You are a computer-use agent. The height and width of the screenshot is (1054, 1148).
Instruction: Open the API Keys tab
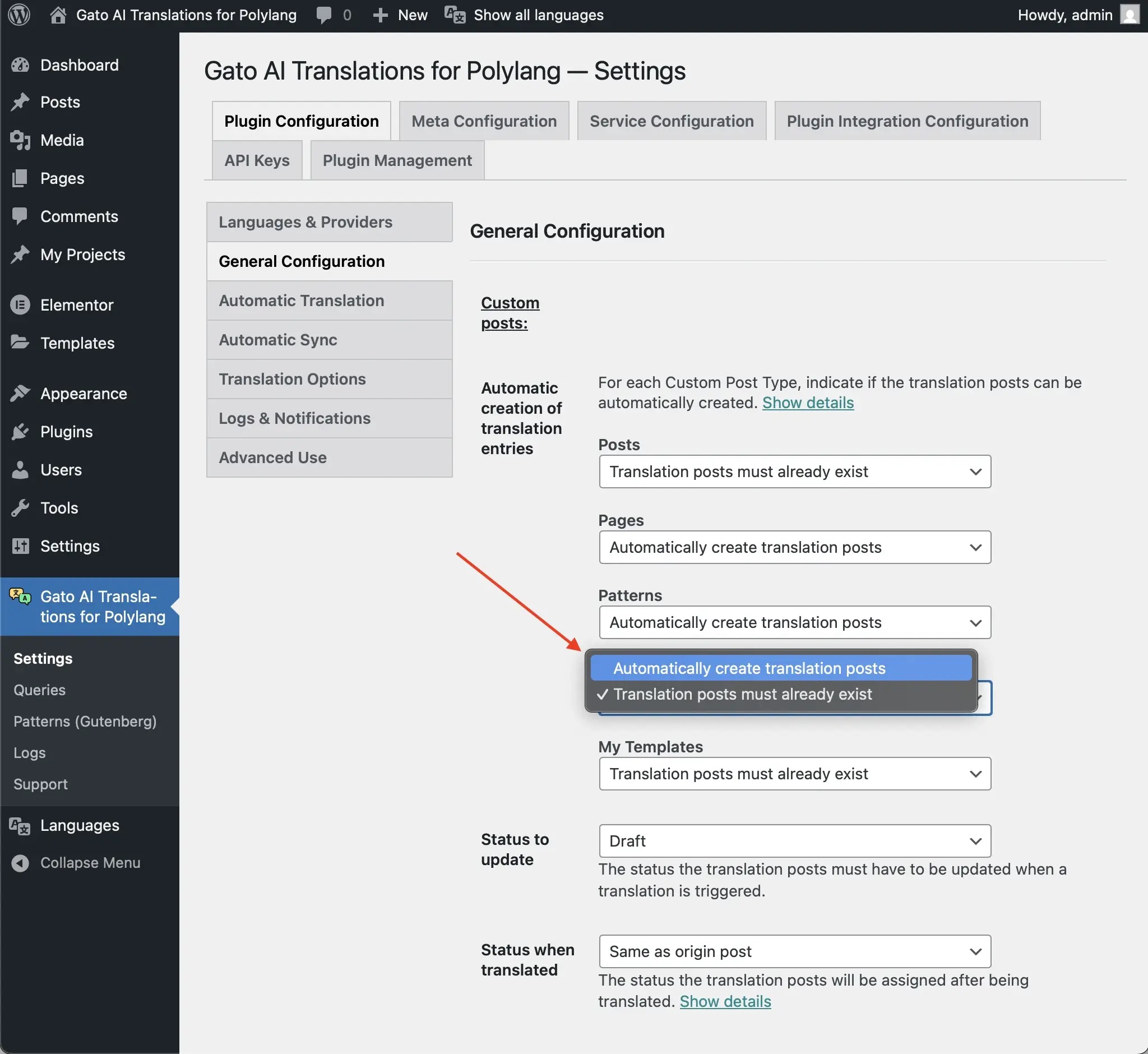click(256, 160)
